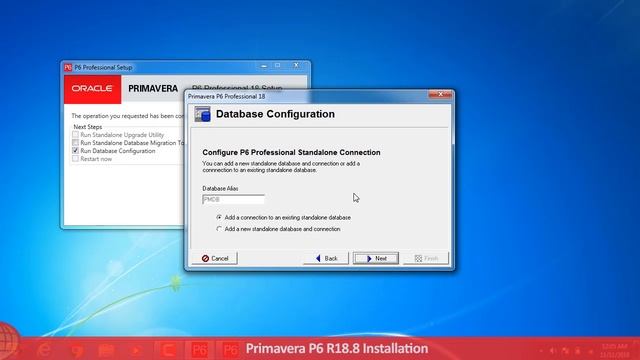Close the P6 Professional Setup window
The width and height of the screenshot is (640, 360).
(296, 65)
